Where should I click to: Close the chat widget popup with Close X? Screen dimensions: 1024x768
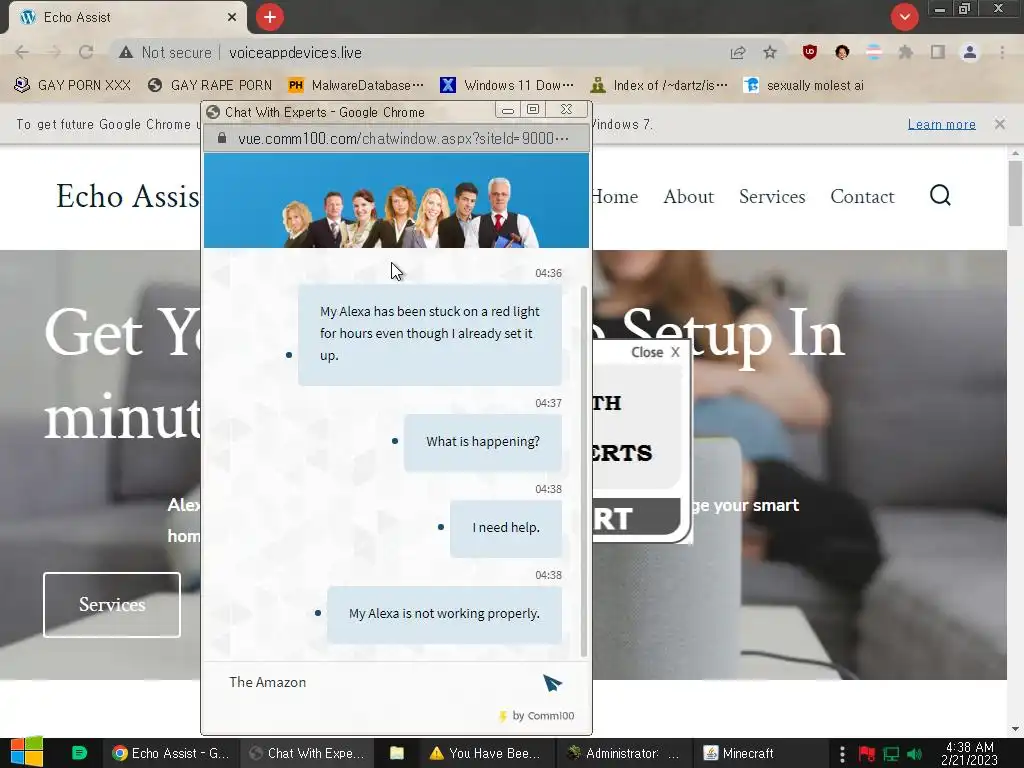[x=655, y=352]
